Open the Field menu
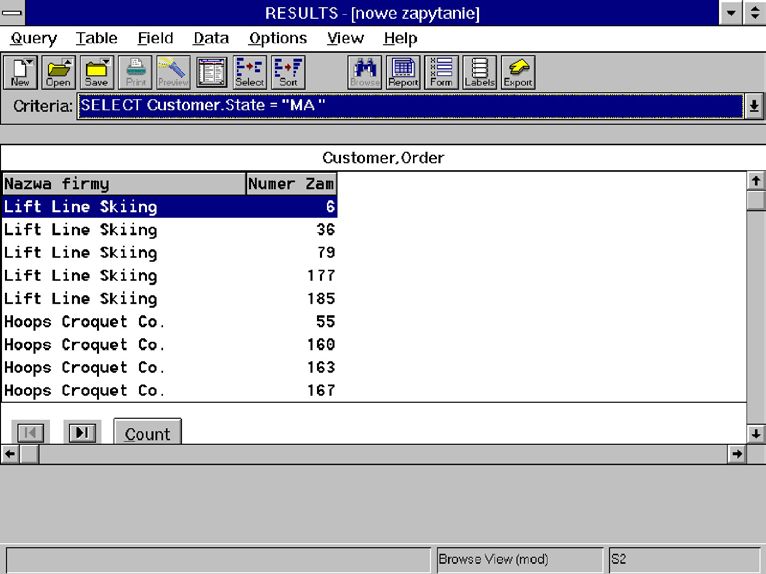The height and width of the screenshot is (574, 766). [155, 38]
